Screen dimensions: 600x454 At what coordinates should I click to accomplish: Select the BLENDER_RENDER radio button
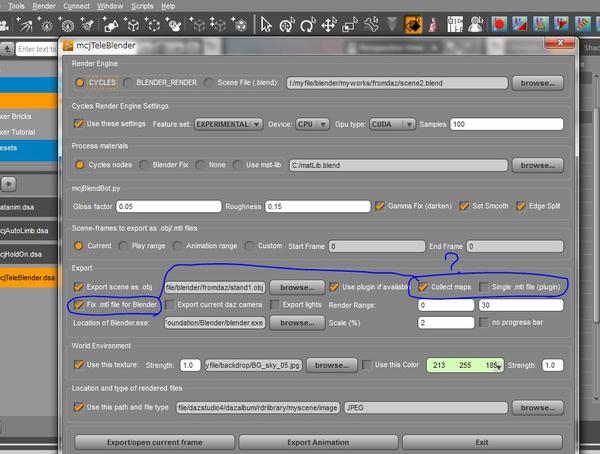[128, 83]
